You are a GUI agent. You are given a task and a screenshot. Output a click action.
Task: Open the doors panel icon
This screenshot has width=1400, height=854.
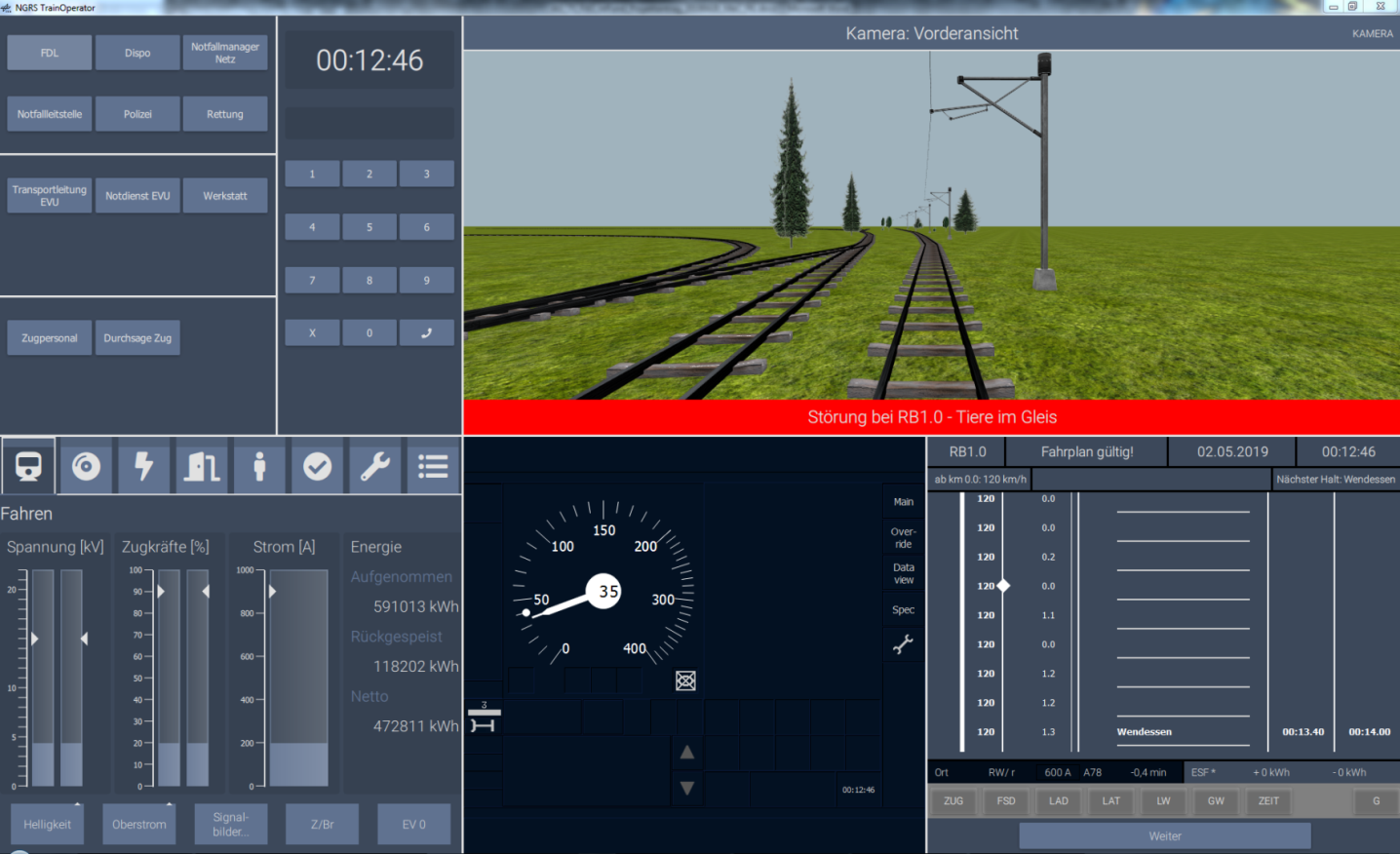[x=201, y=466]
